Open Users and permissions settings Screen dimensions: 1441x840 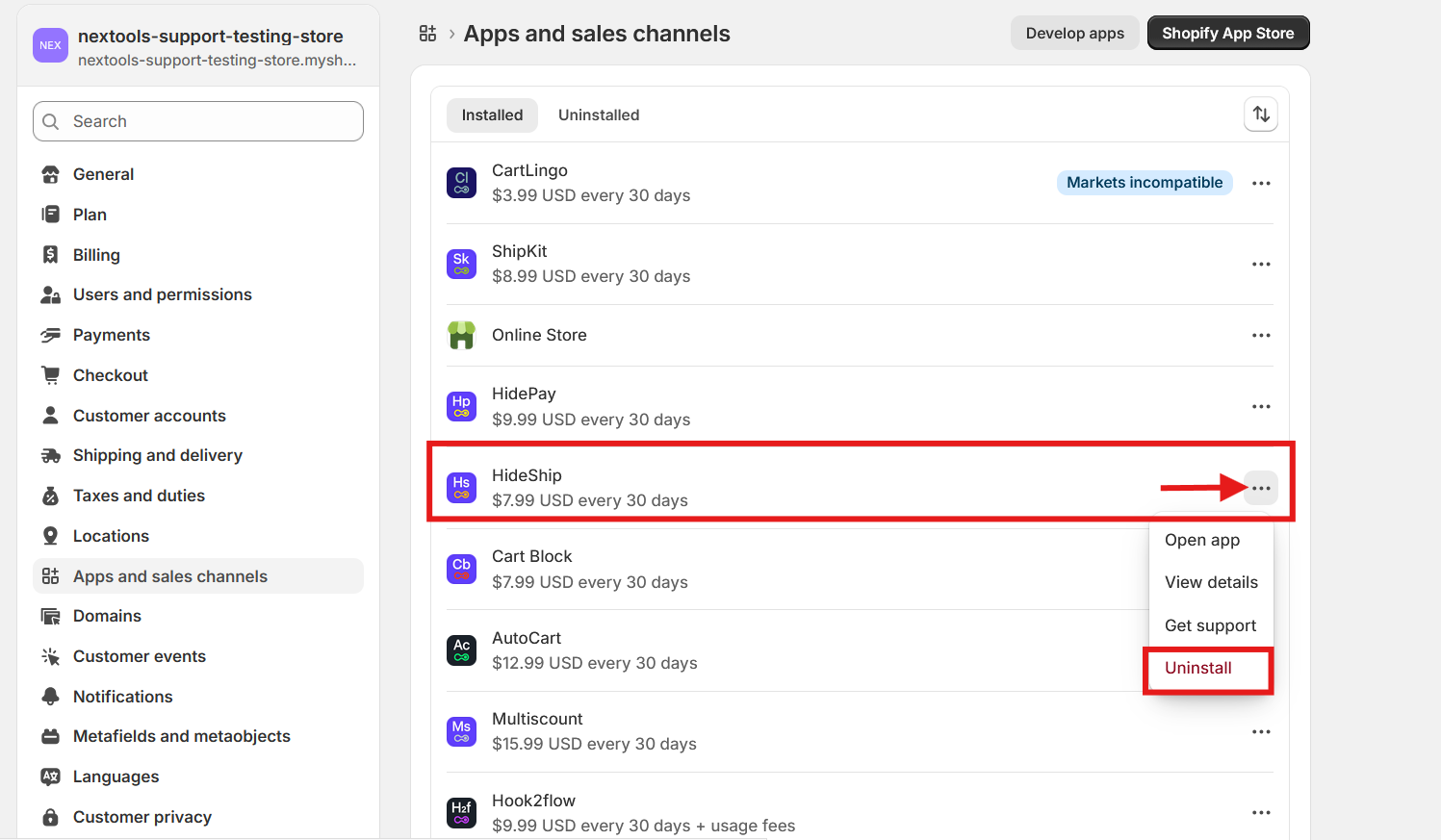click(163, 294)
